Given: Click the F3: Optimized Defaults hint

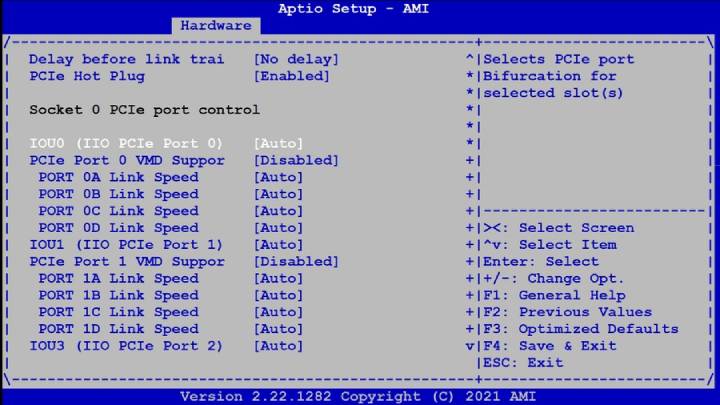Looking at the screenshot, I should coord(581,329).
